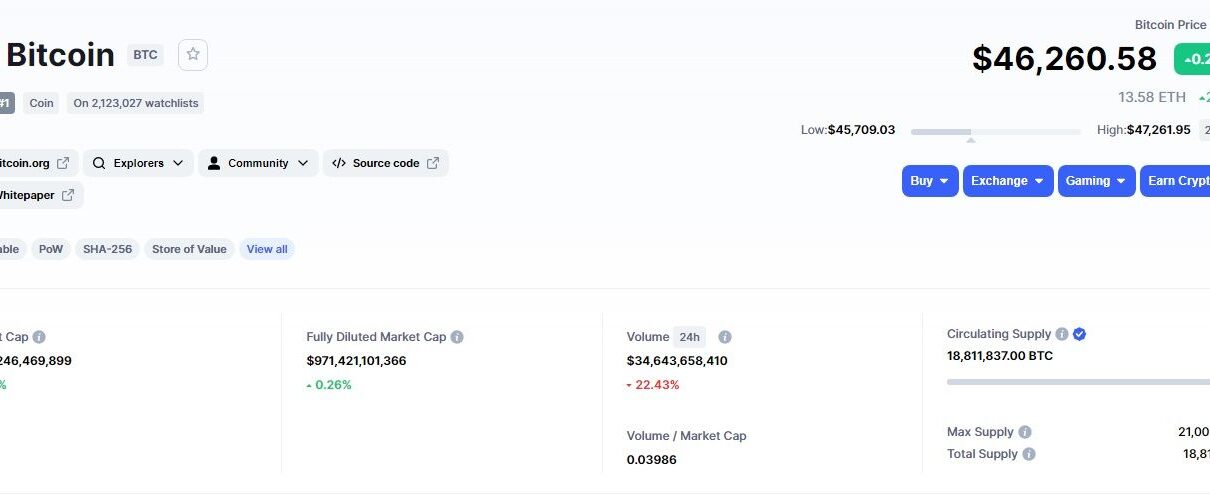Select the SHA-256 tag
This screenshot has width=1210, height=500.
pos(108,249)
